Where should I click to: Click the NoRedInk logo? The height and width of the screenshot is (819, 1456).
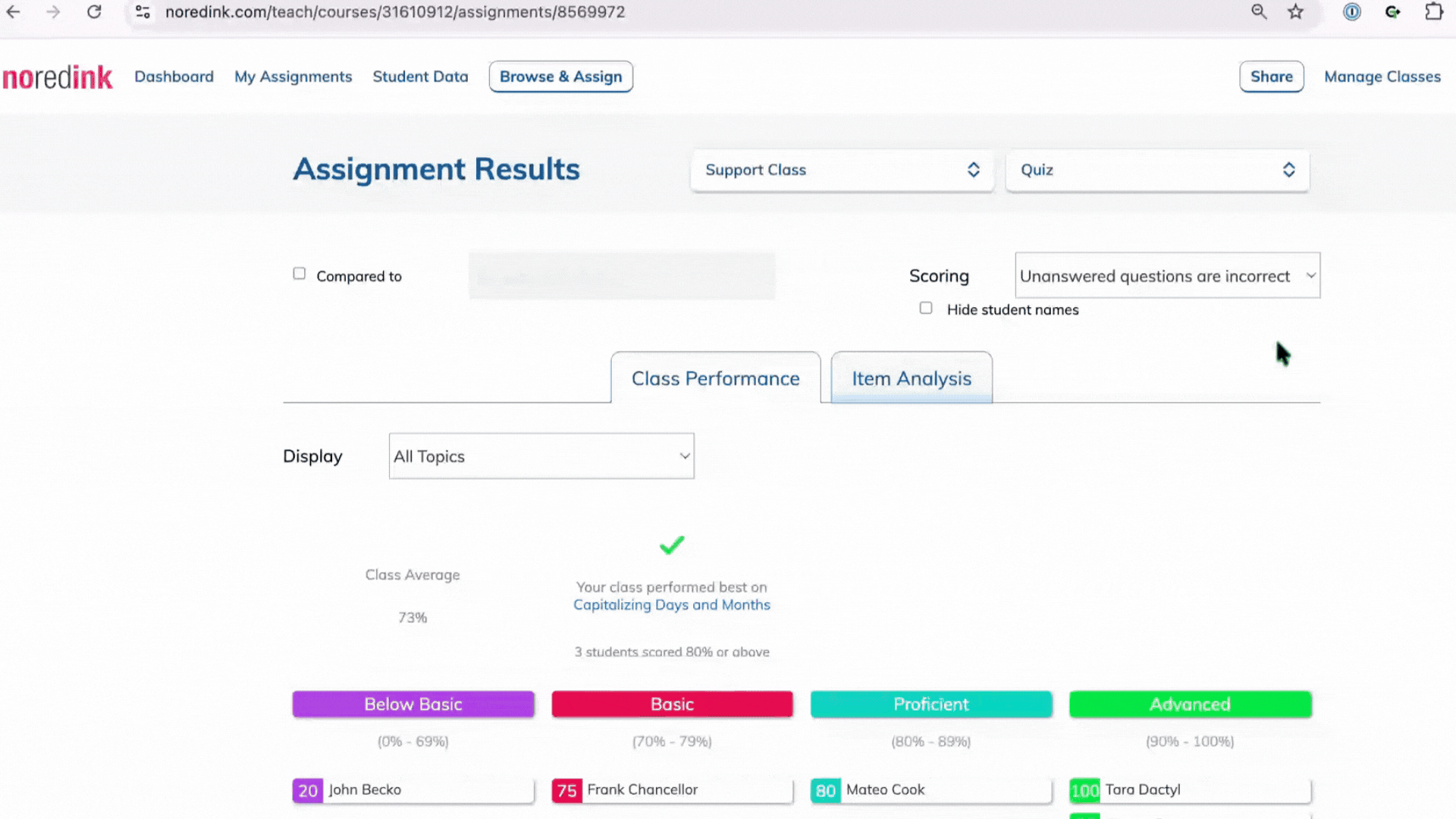[58, 77]
